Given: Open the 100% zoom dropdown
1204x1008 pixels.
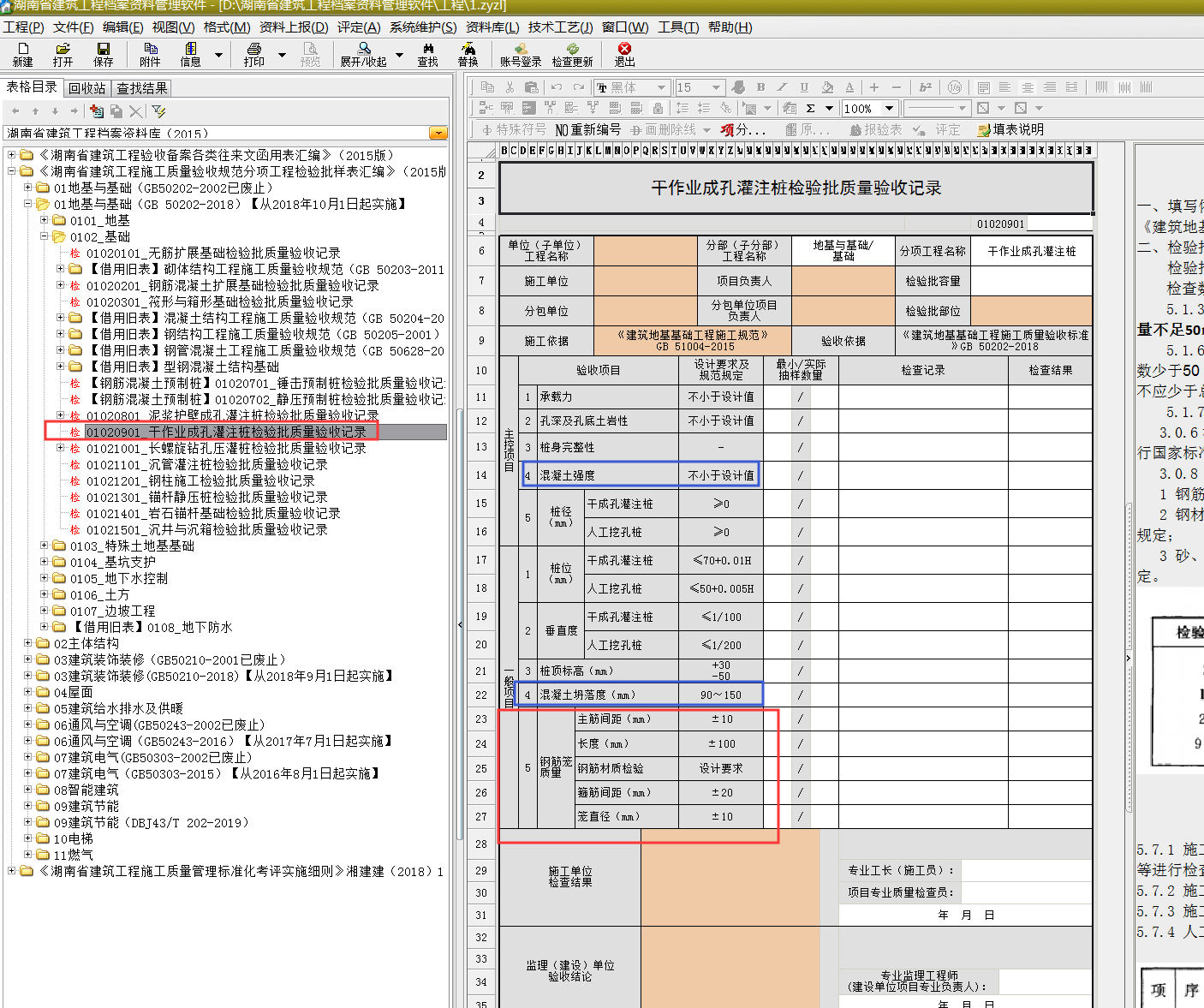Looking at the screenshot, I should coord(890,108).
